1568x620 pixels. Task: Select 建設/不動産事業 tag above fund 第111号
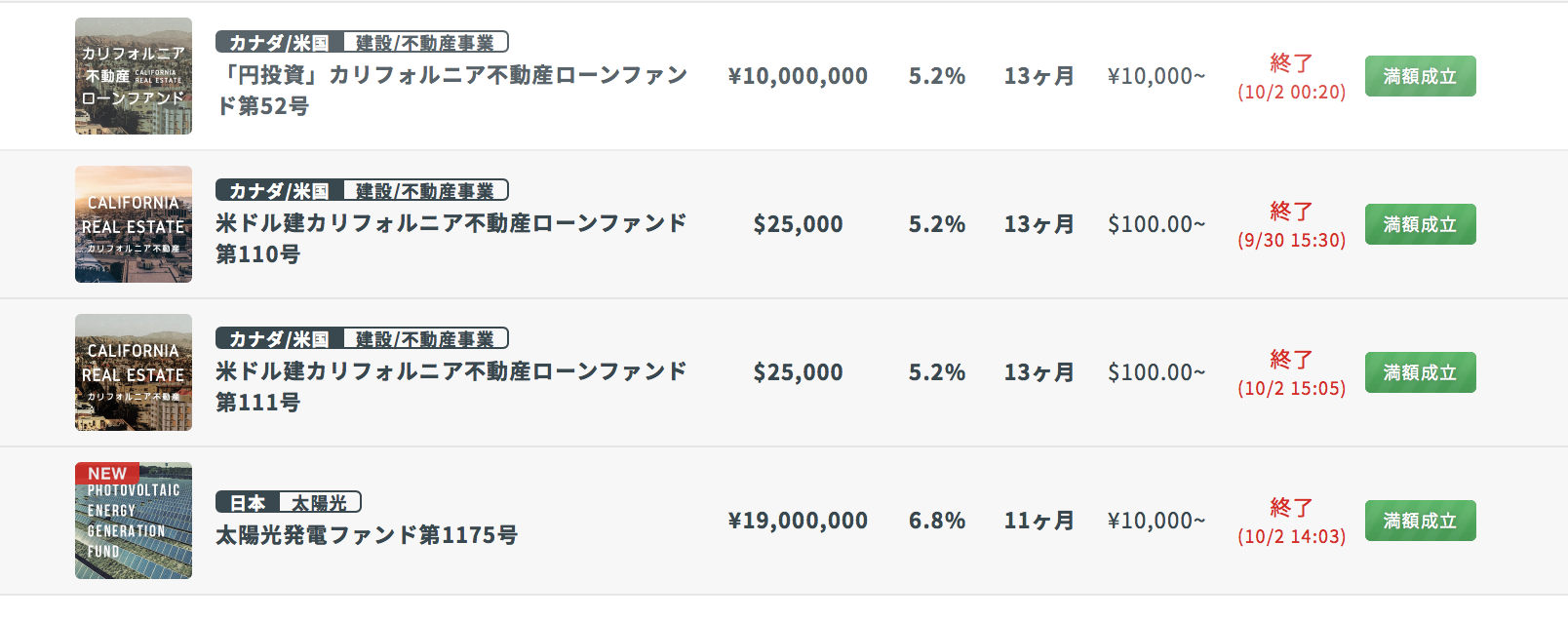(425, 339)
